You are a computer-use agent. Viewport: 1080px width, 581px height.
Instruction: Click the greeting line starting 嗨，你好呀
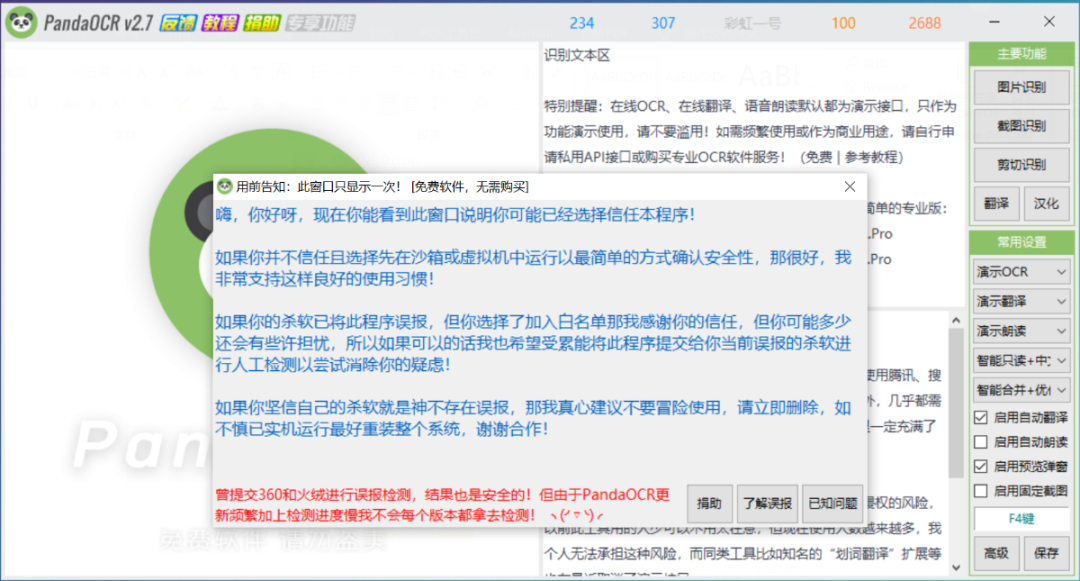[x=455, y=215]
